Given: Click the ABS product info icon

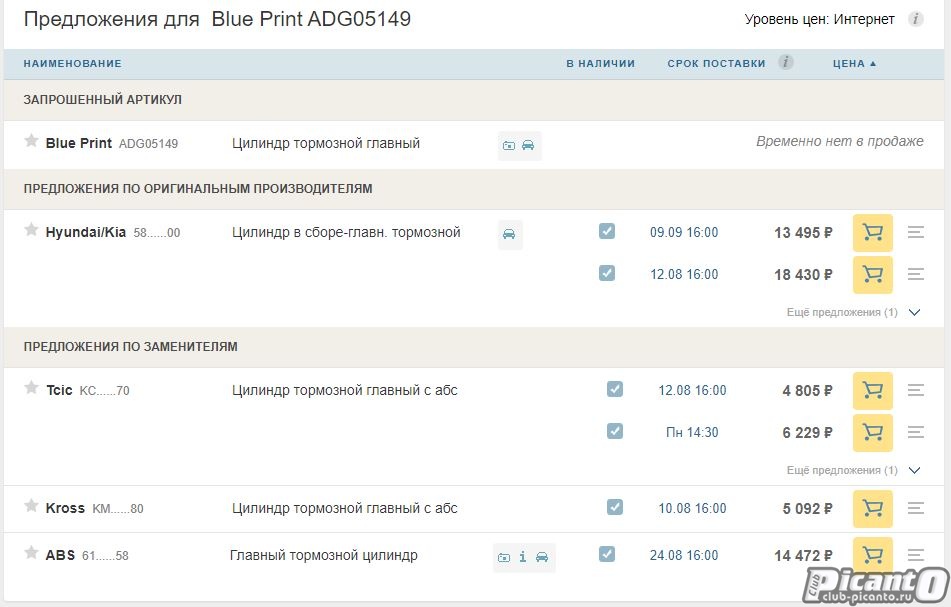Looking at the screenshot, I should click(523, 557).
